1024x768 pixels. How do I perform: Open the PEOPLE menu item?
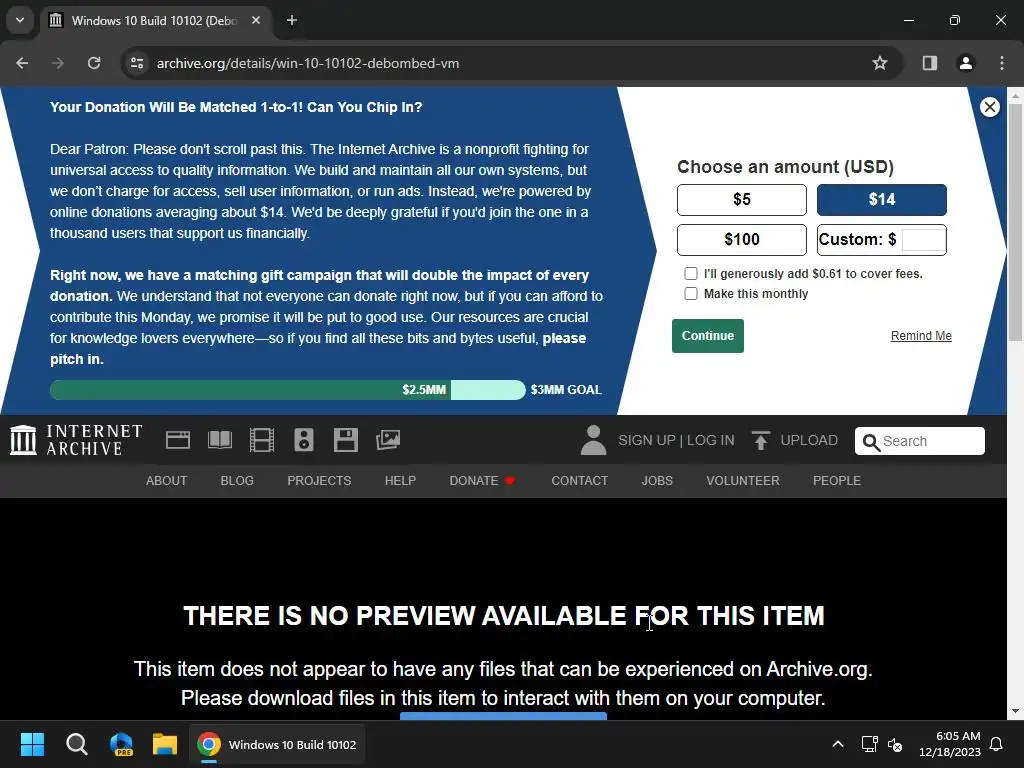[x=837, y=481]
